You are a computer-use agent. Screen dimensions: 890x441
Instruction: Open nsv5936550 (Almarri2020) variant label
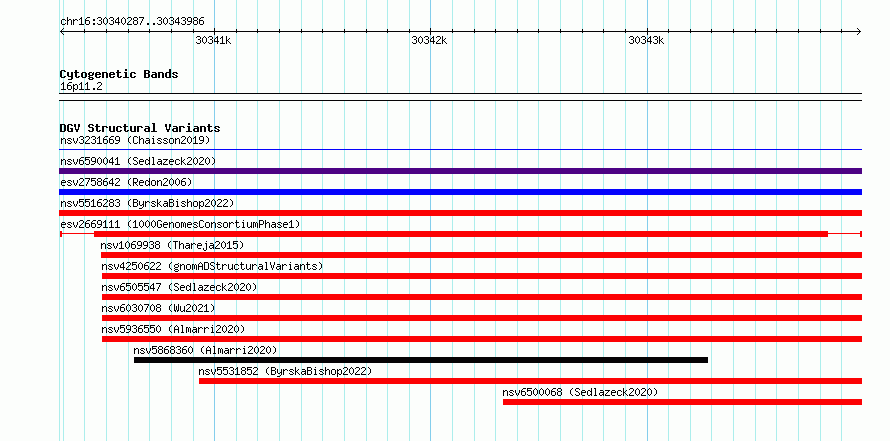click(x=173, y=329)
